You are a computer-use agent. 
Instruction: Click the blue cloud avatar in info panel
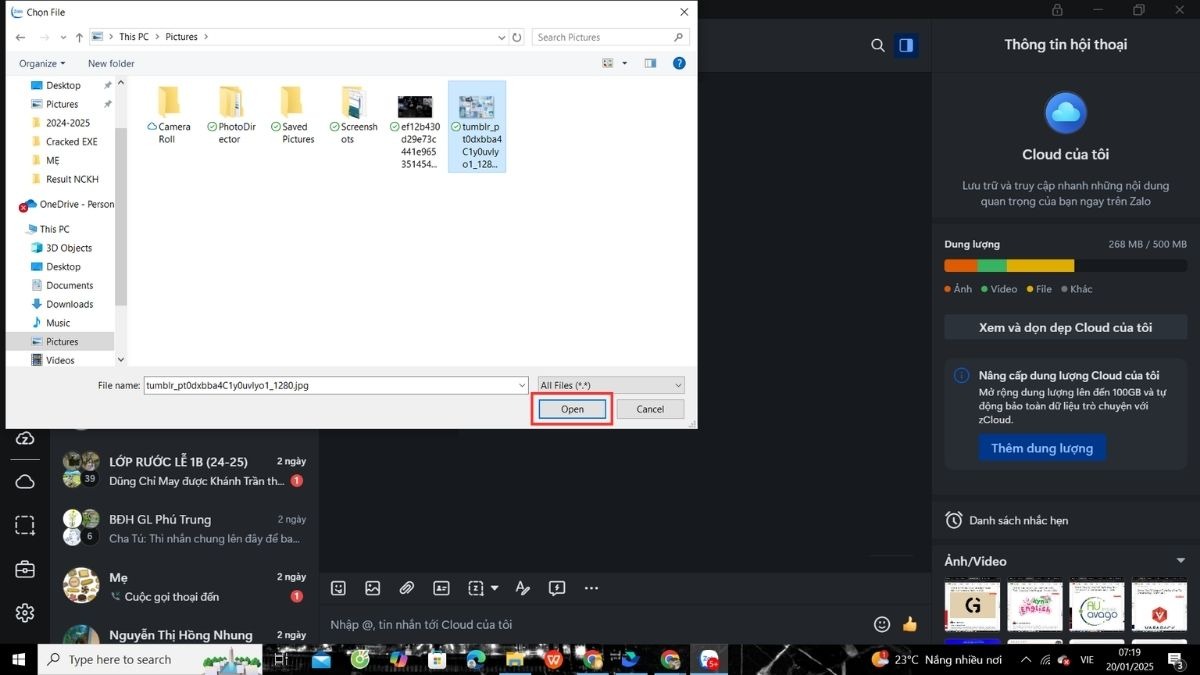(x=1065, y=113)
